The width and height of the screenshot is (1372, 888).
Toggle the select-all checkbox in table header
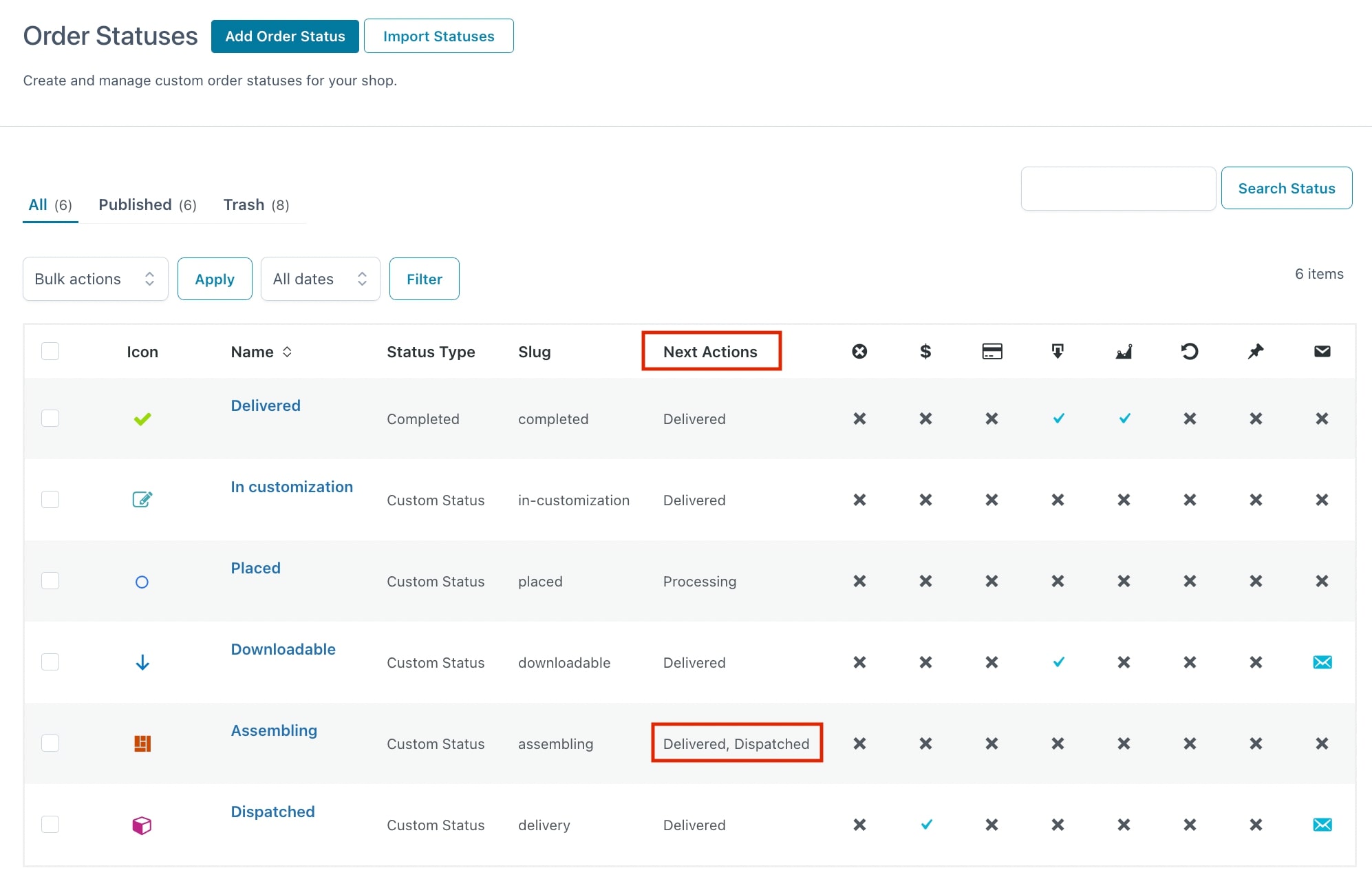[x=50, y=351]
